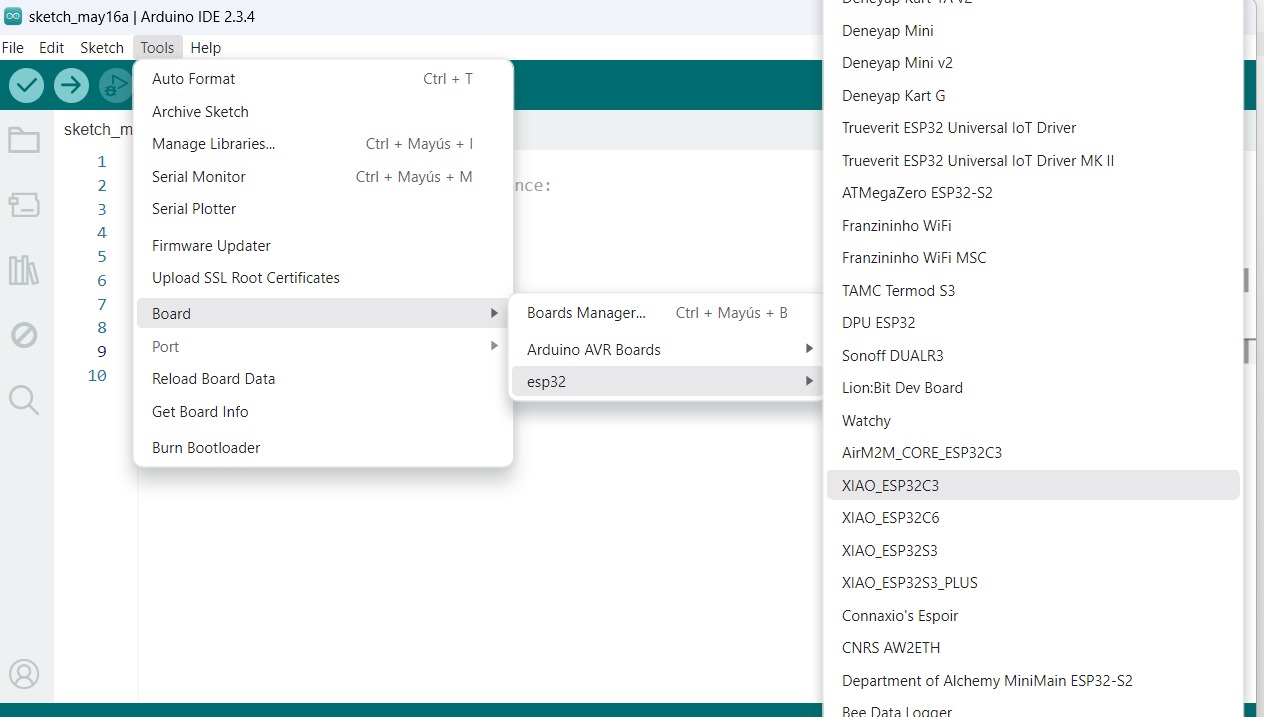Select ATMegaZero ESP32-S2 board
This screenshot has height=717, width=1264.
click(1033, 193)
